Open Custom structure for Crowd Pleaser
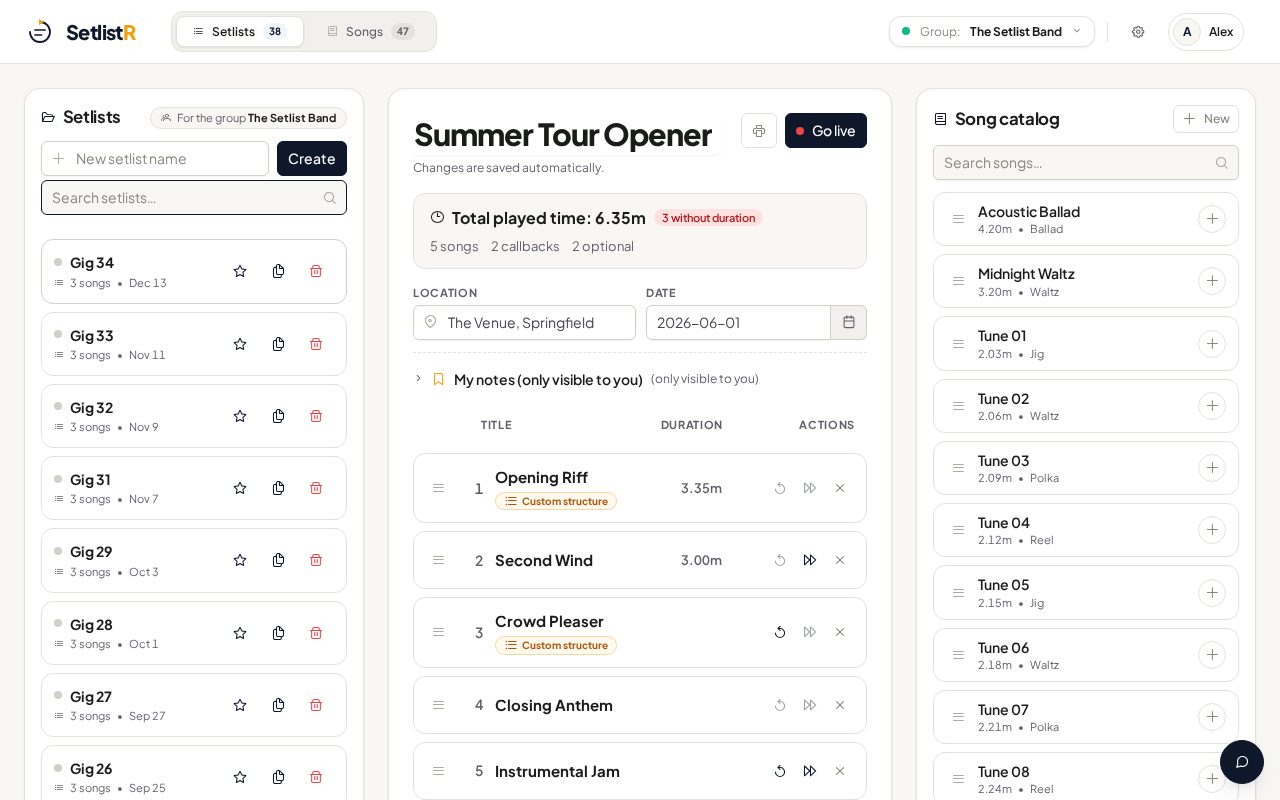 tap(556, 645)
